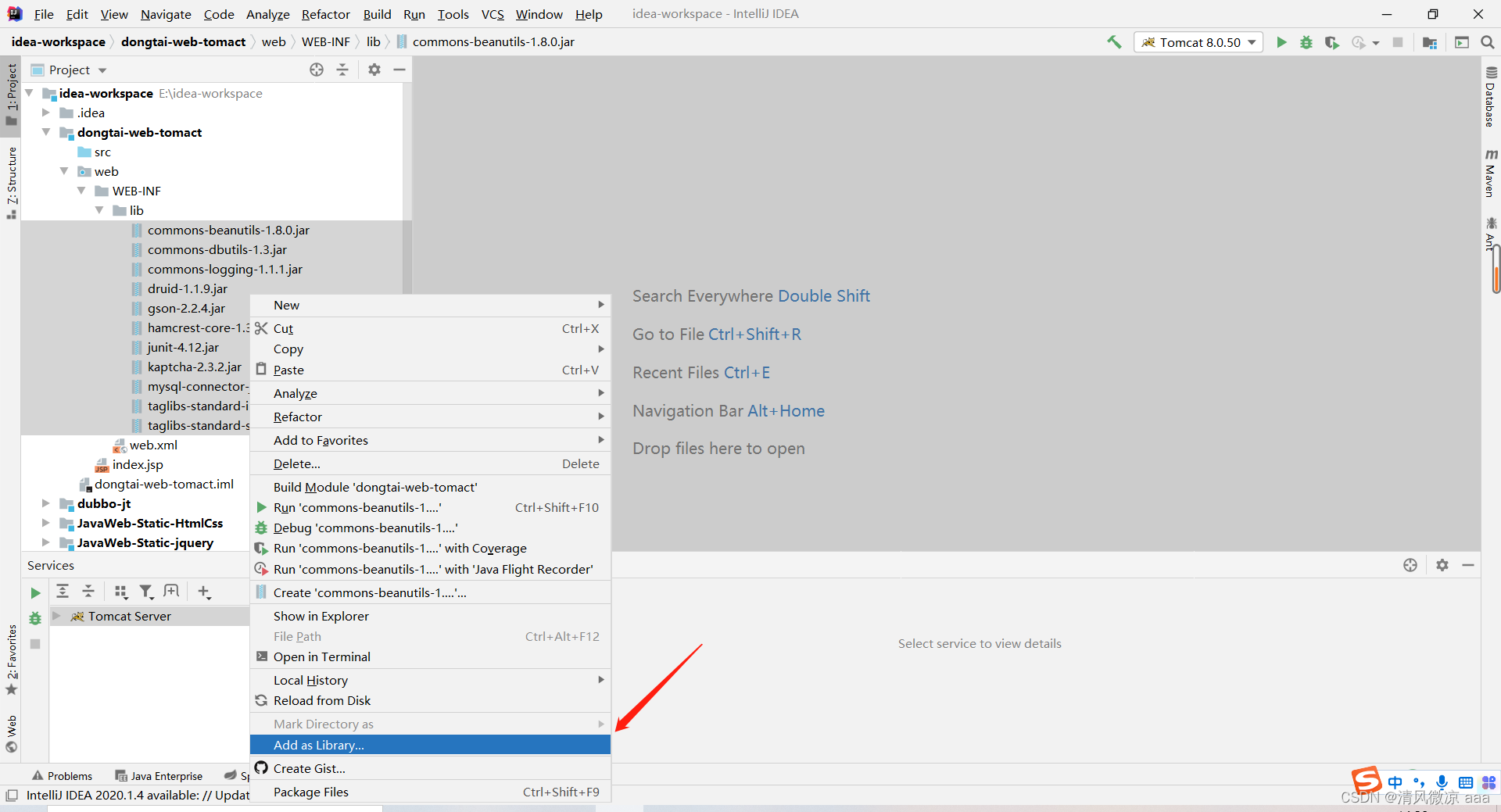Choose Add as Library... from context menu
Screen dimensions: 1501x812
coord(430,745)
